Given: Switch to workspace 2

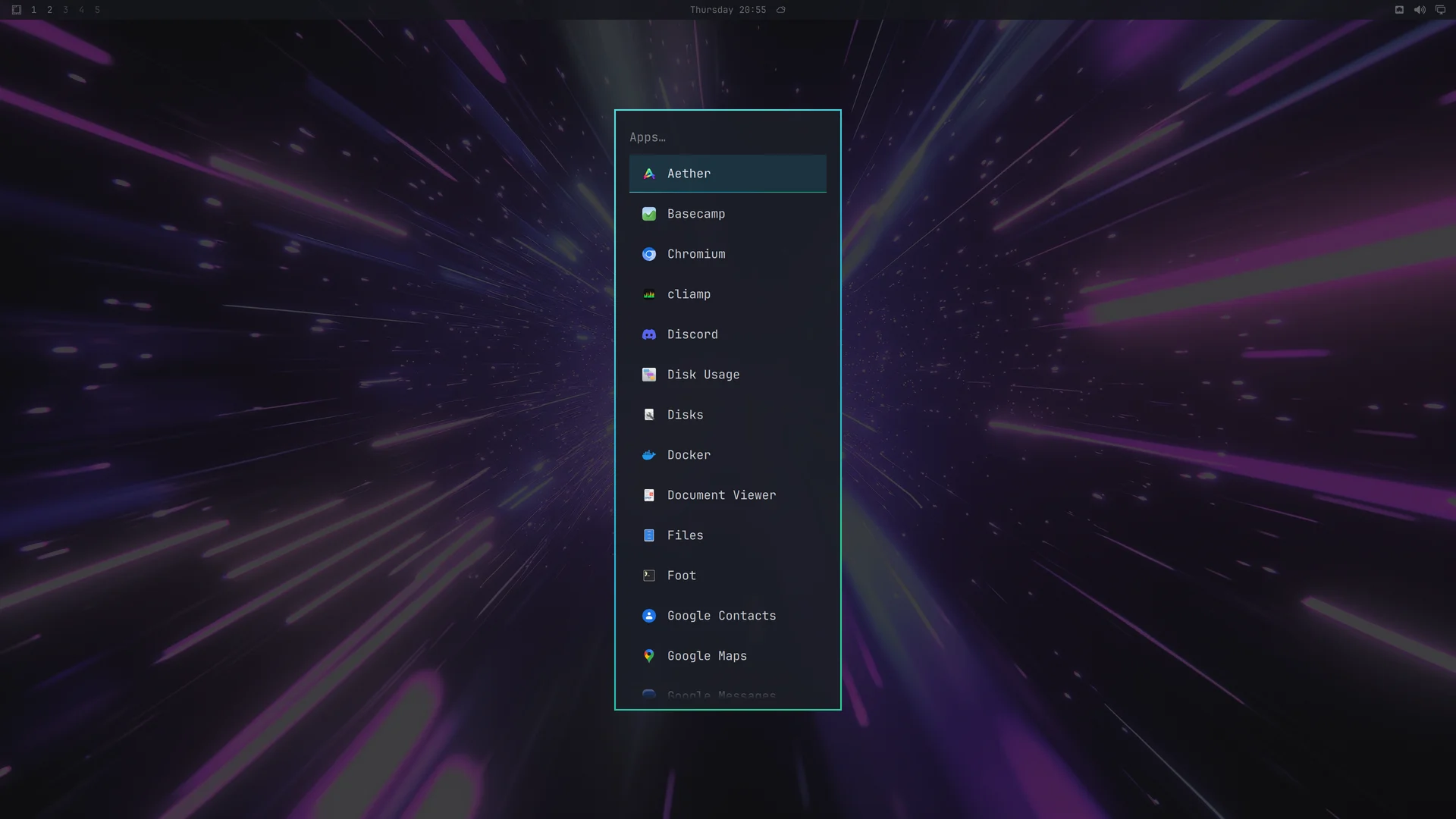Looking at the screenshot, I should click(x=49, y=10).
